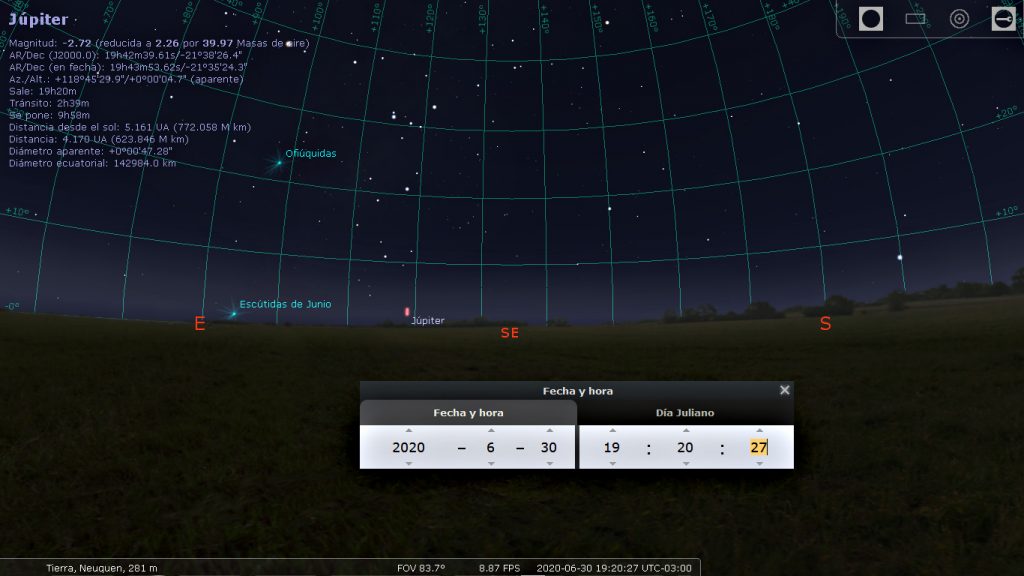Decrease the minutes 20 with down arrow
Viewport: 1024px width, 576px height.
[686, 464]
